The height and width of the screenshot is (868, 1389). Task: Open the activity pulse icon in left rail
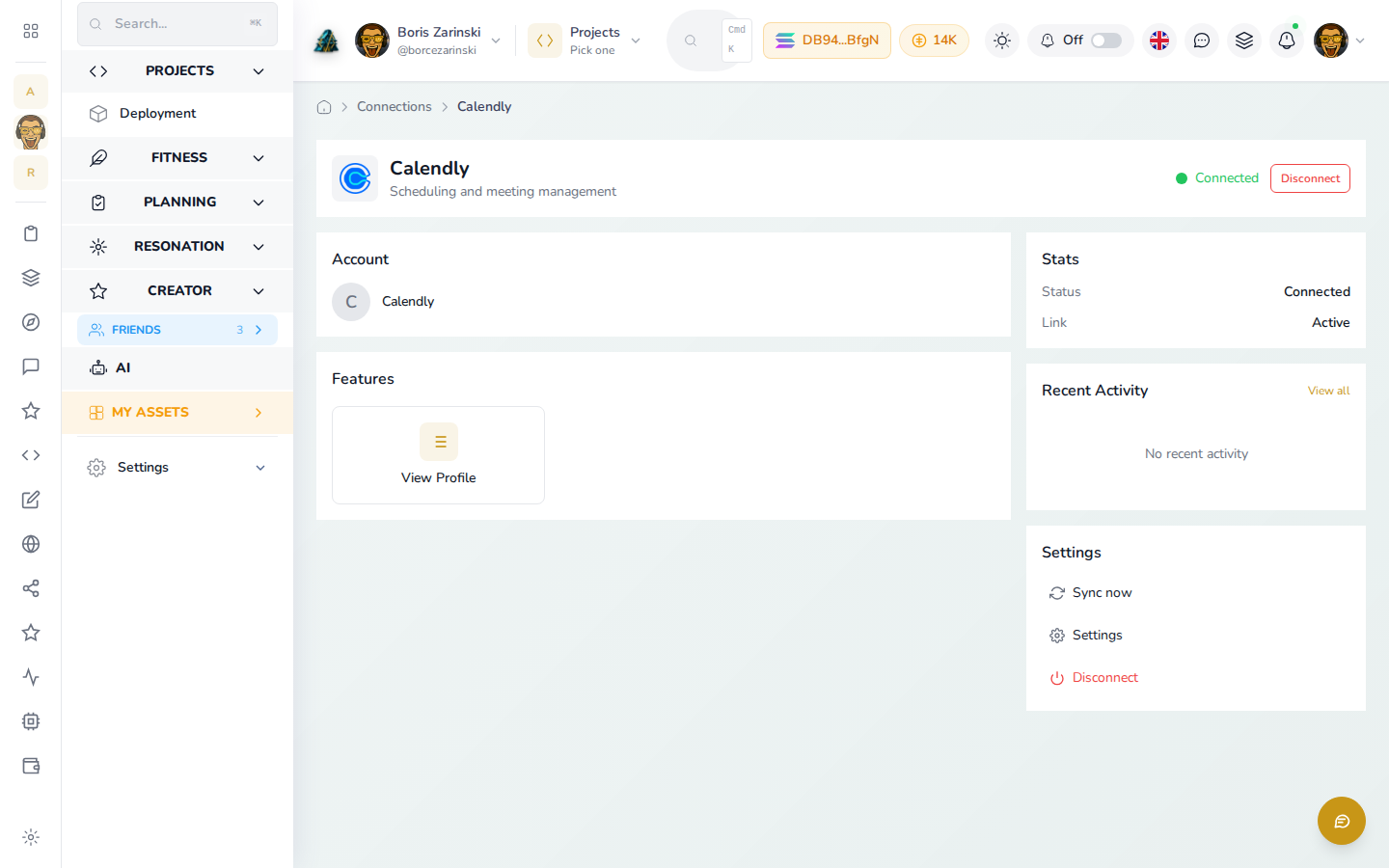coord(31,677)
